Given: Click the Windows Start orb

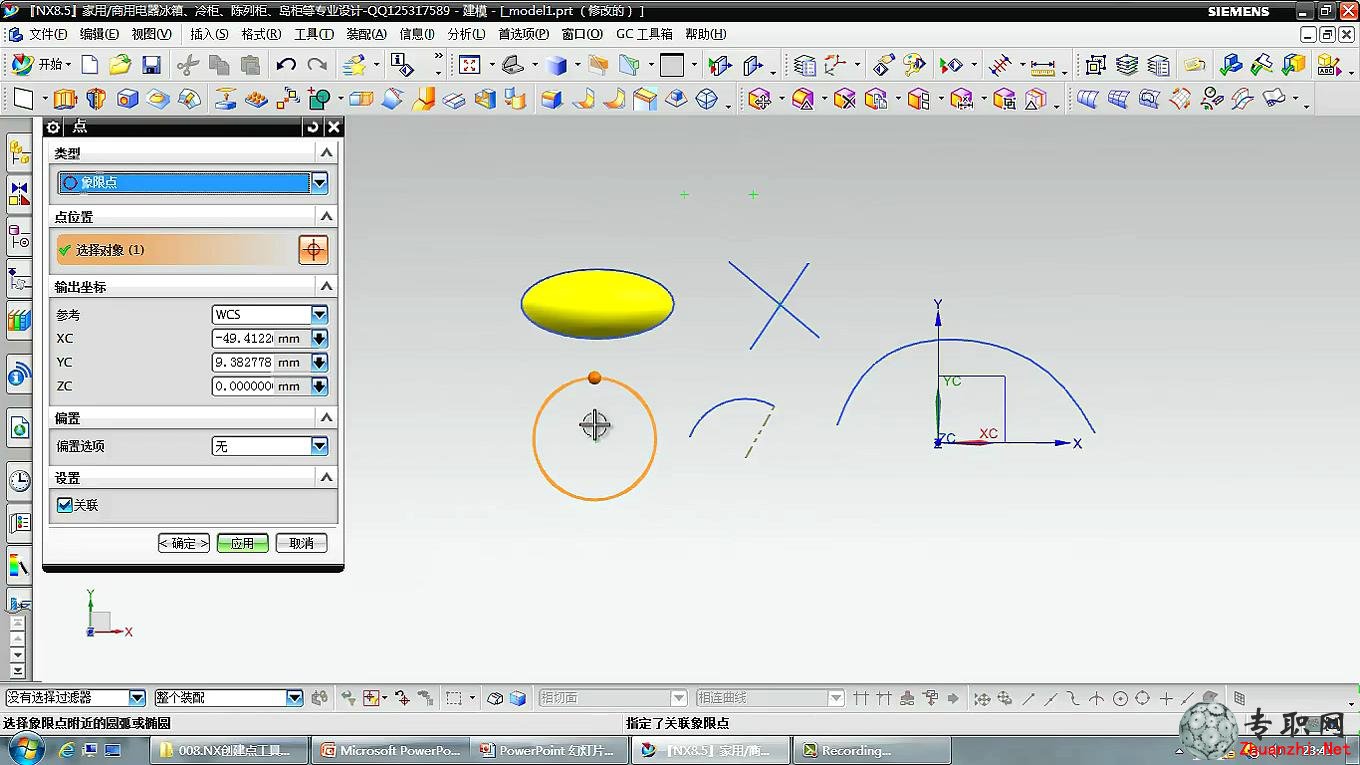Looking at the screenshot, I should 25,749.
